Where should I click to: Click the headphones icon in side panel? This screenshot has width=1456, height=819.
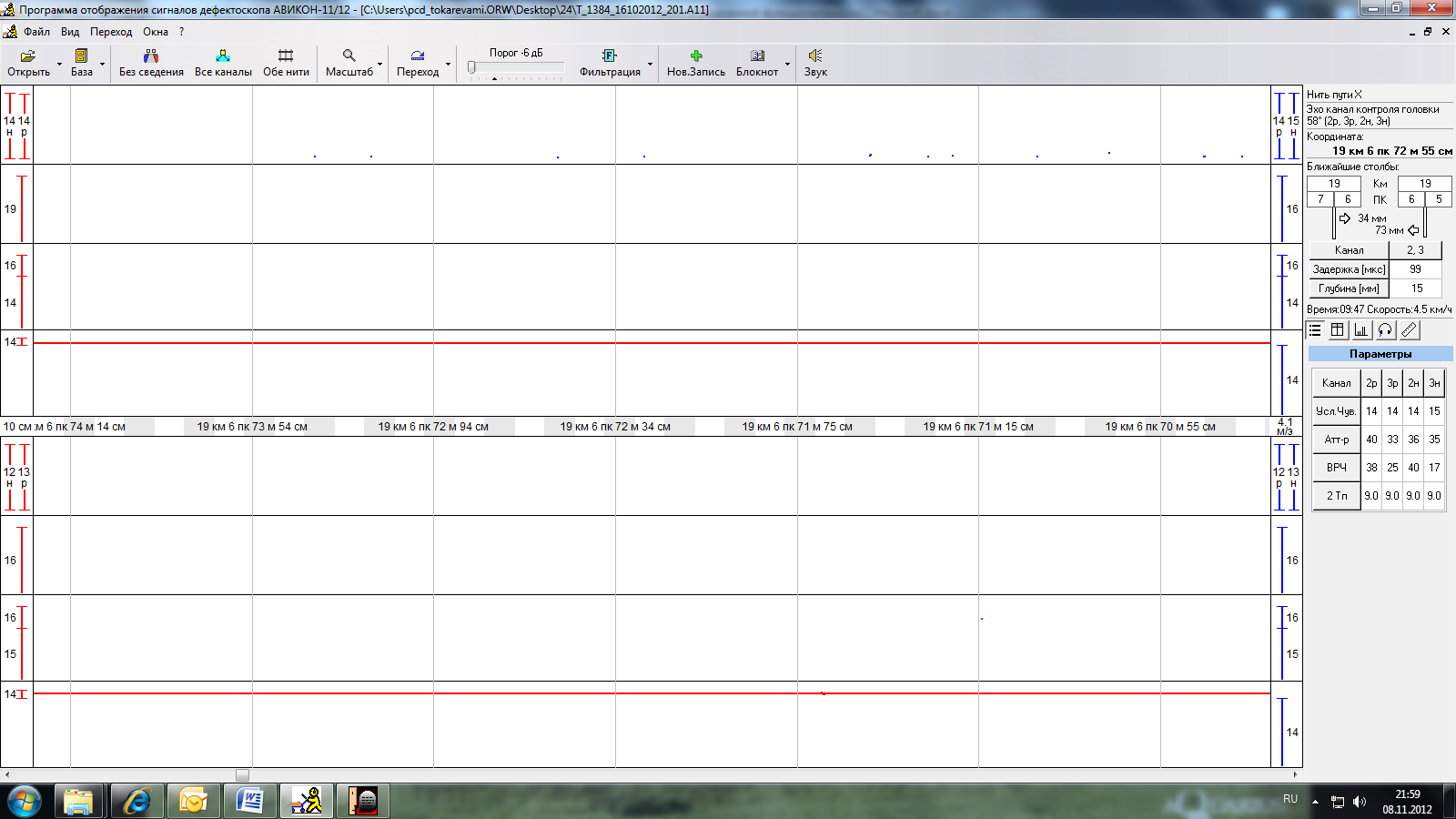[x=1385, y=330]
